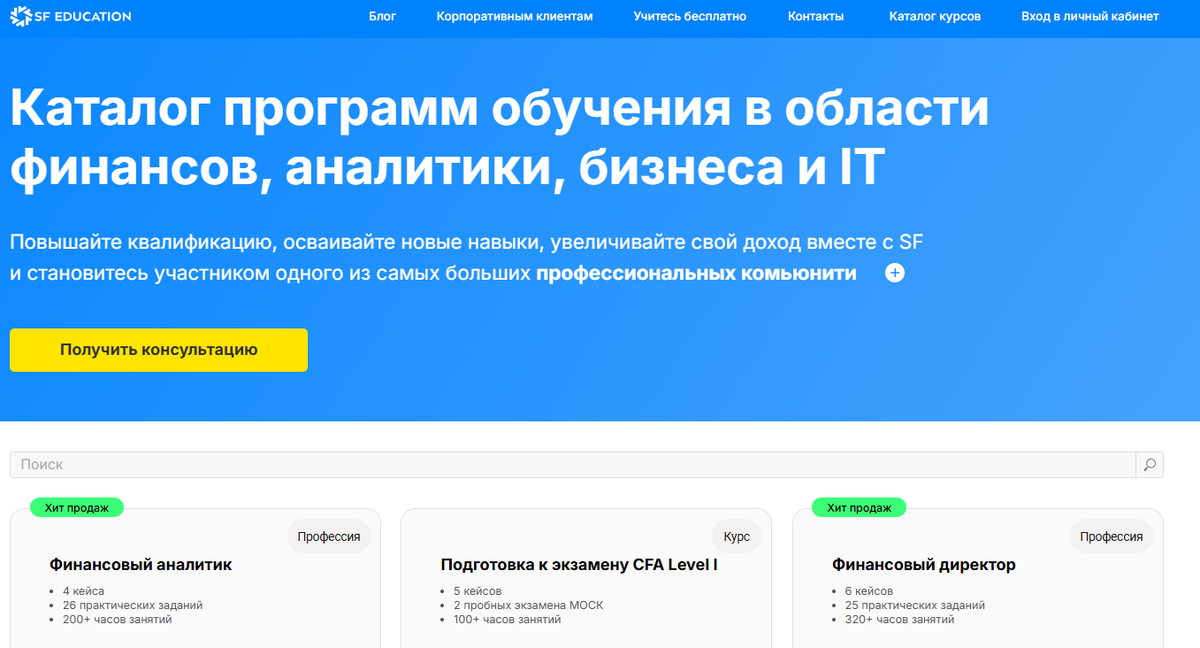
Task: Click '200+ часов занятий' text
Action: click(x=117, y=619)
